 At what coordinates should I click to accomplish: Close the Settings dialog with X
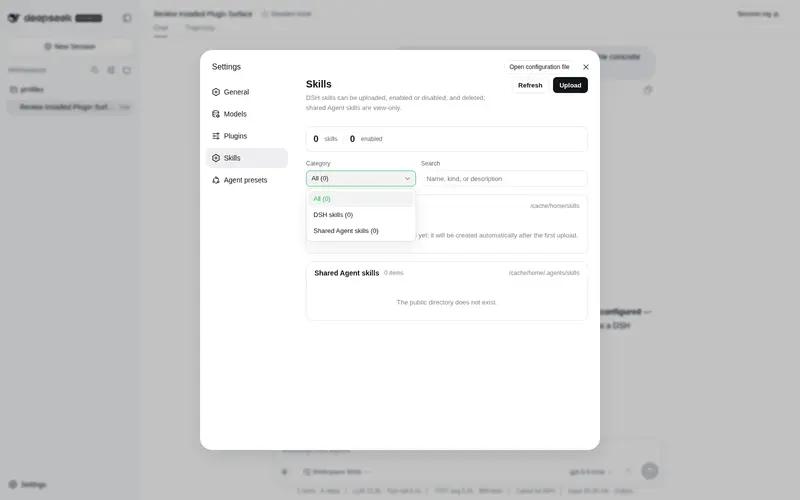click(586, 67)
